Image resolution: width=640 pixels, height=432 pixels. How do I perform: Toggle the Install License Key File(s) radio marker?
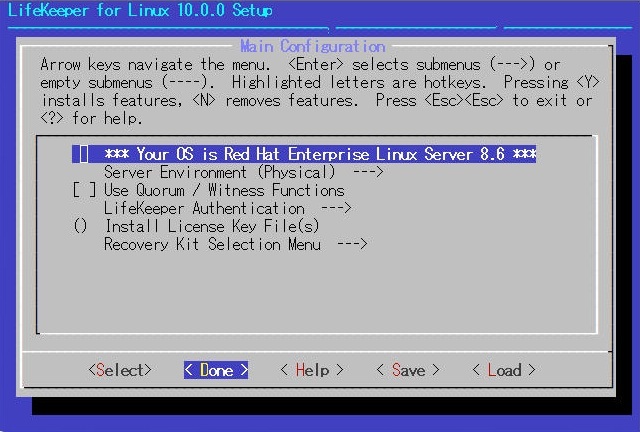click(81, 227)
